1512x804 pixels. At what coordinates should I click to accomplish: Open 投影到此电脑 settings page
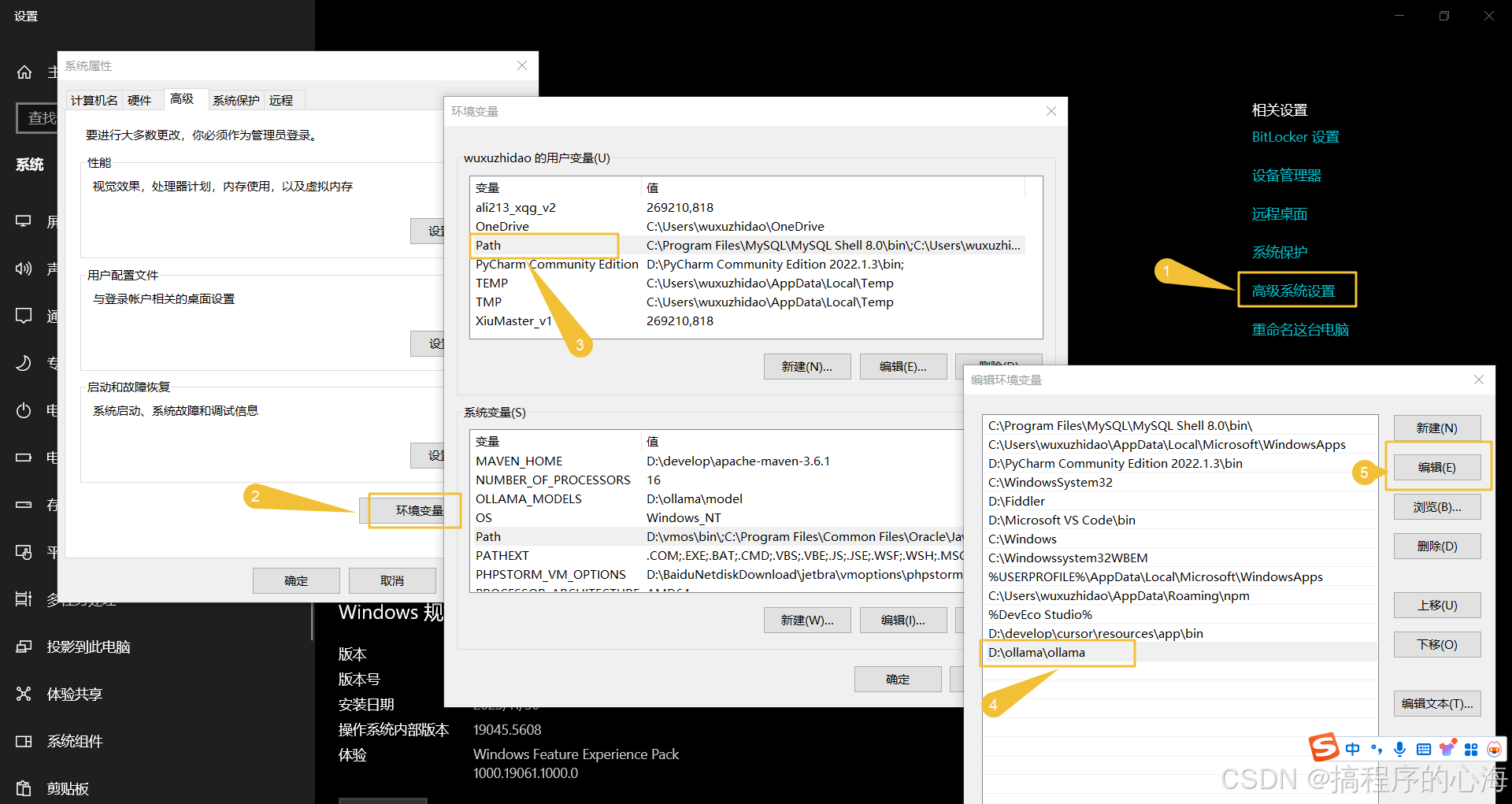(x=88, y=647)
